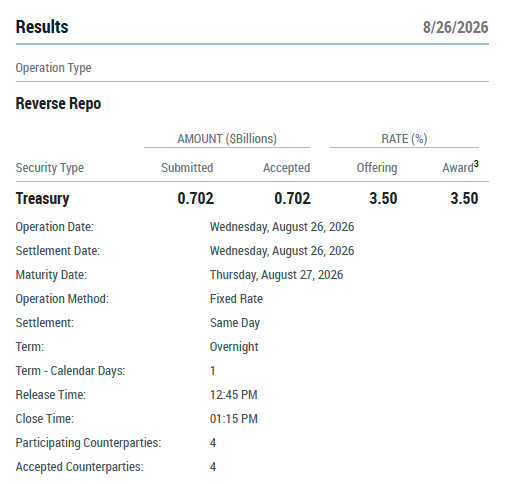Click the Reverse Repo heading
This screenshot has height=484, width=506.
(58, 103)
